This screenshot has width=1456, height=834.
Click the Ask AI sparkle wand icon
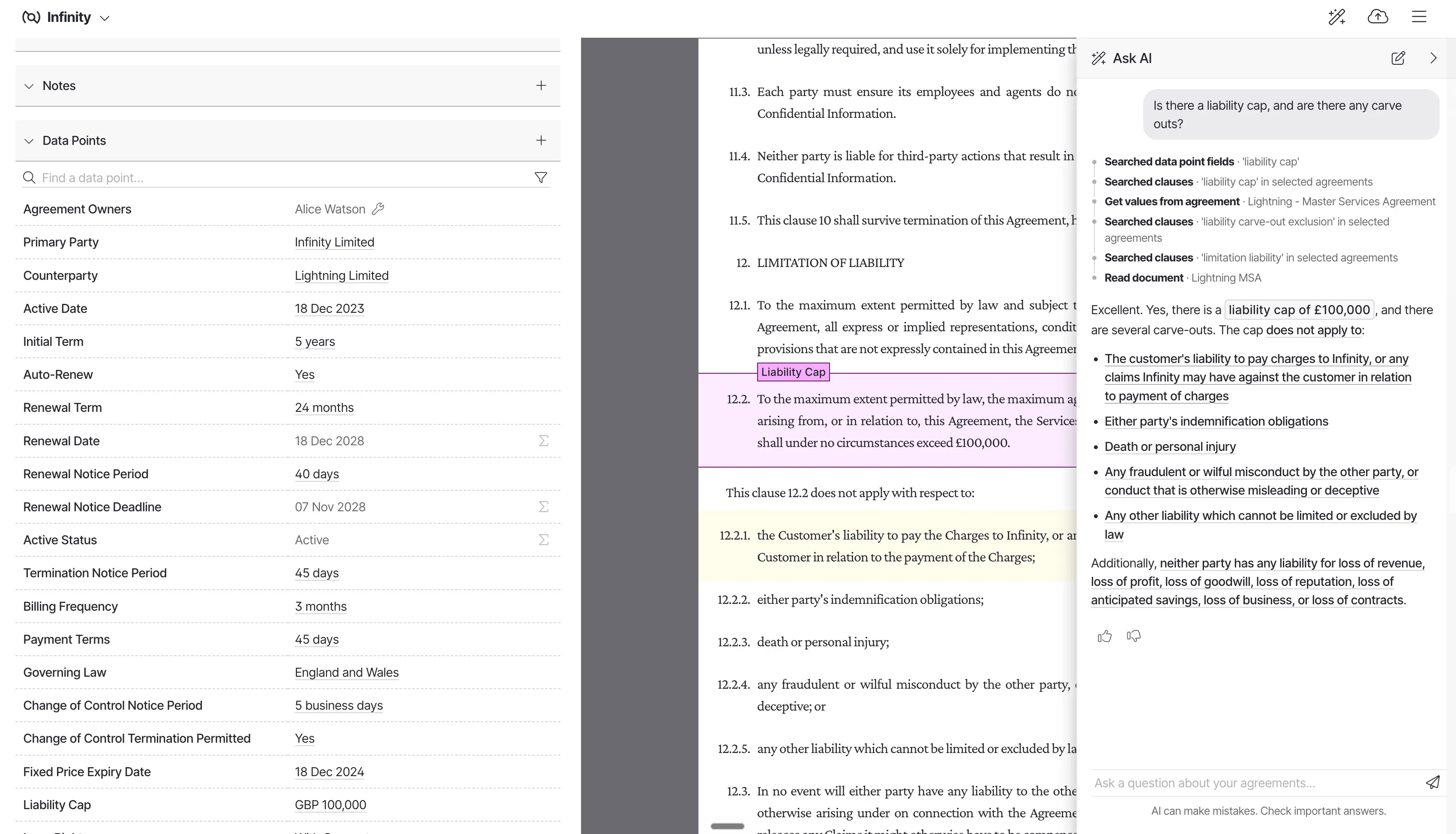(x=1099, y=58)
